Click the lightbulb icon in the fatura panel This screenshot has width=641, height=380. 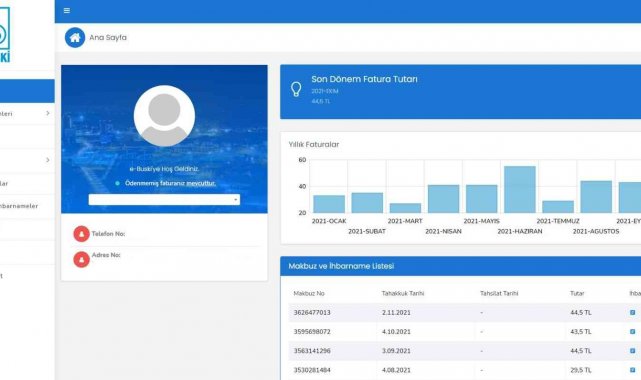(296, 89)
